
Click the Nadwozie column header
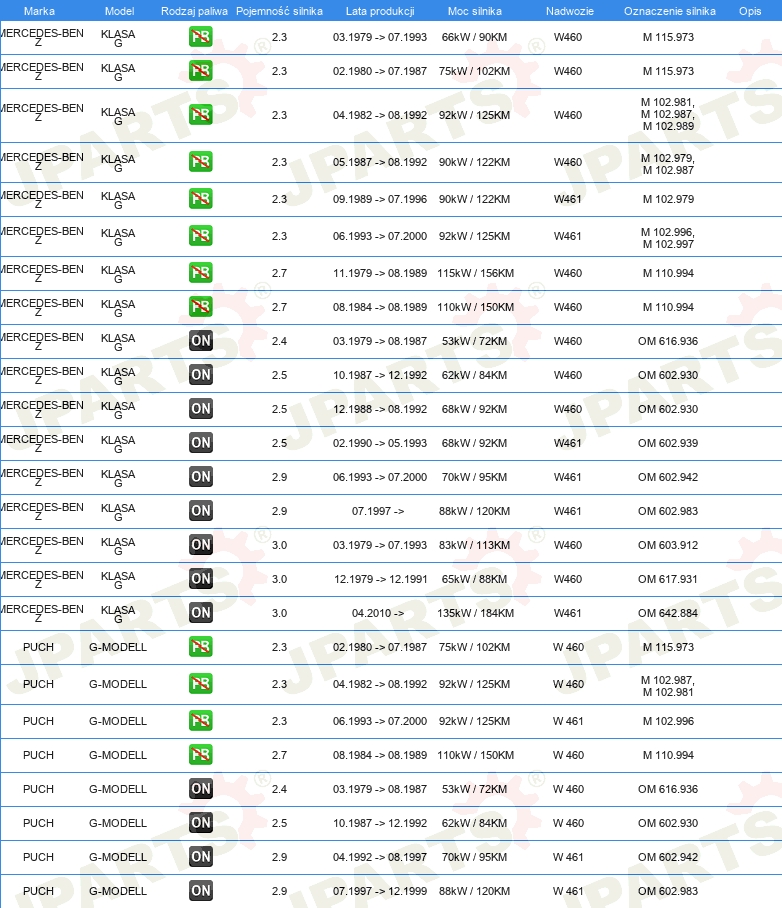pyautogui.click(x=569, y=11)
